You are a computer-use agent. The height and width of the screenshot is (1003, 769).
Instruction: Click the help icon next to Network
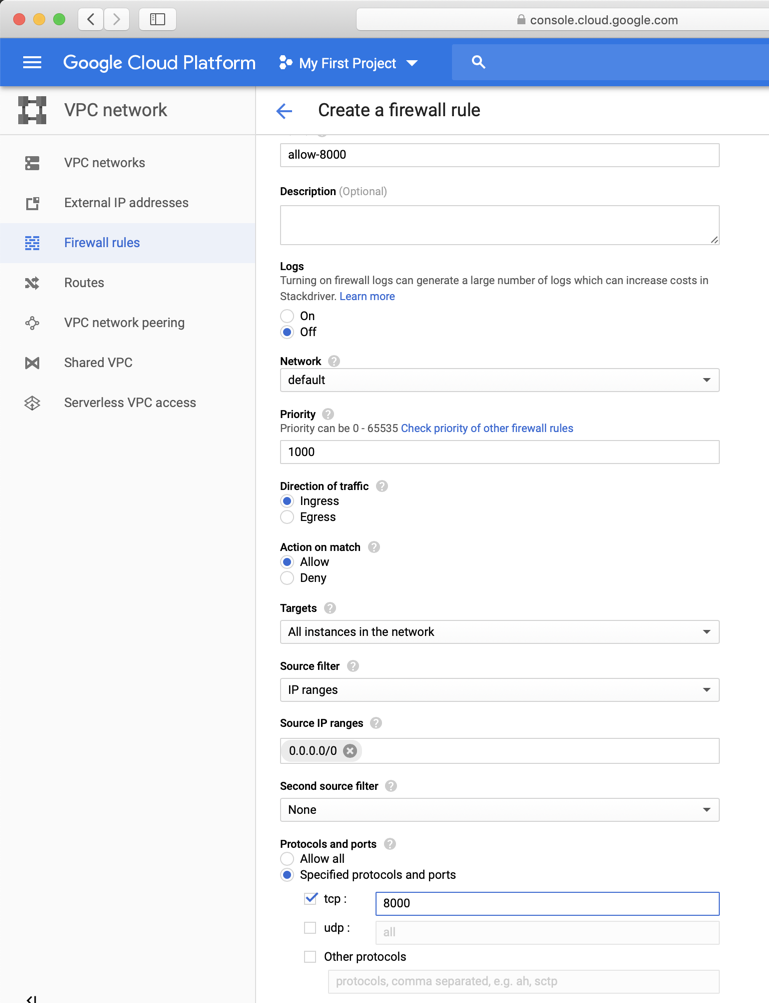(334, 361)
